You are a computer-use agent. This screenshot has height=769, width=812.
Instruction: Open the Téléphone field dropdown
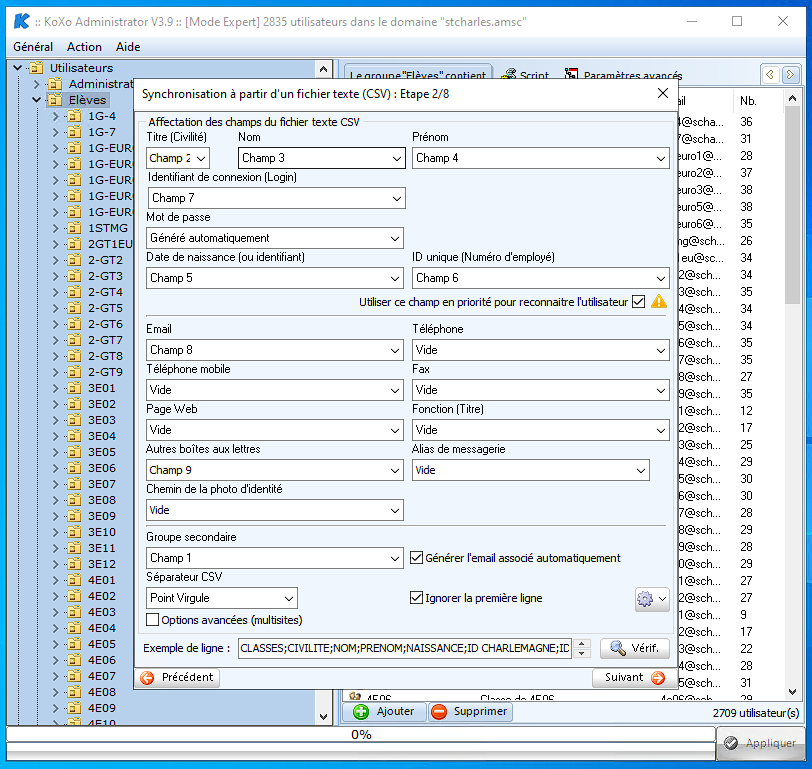point(541,350)
